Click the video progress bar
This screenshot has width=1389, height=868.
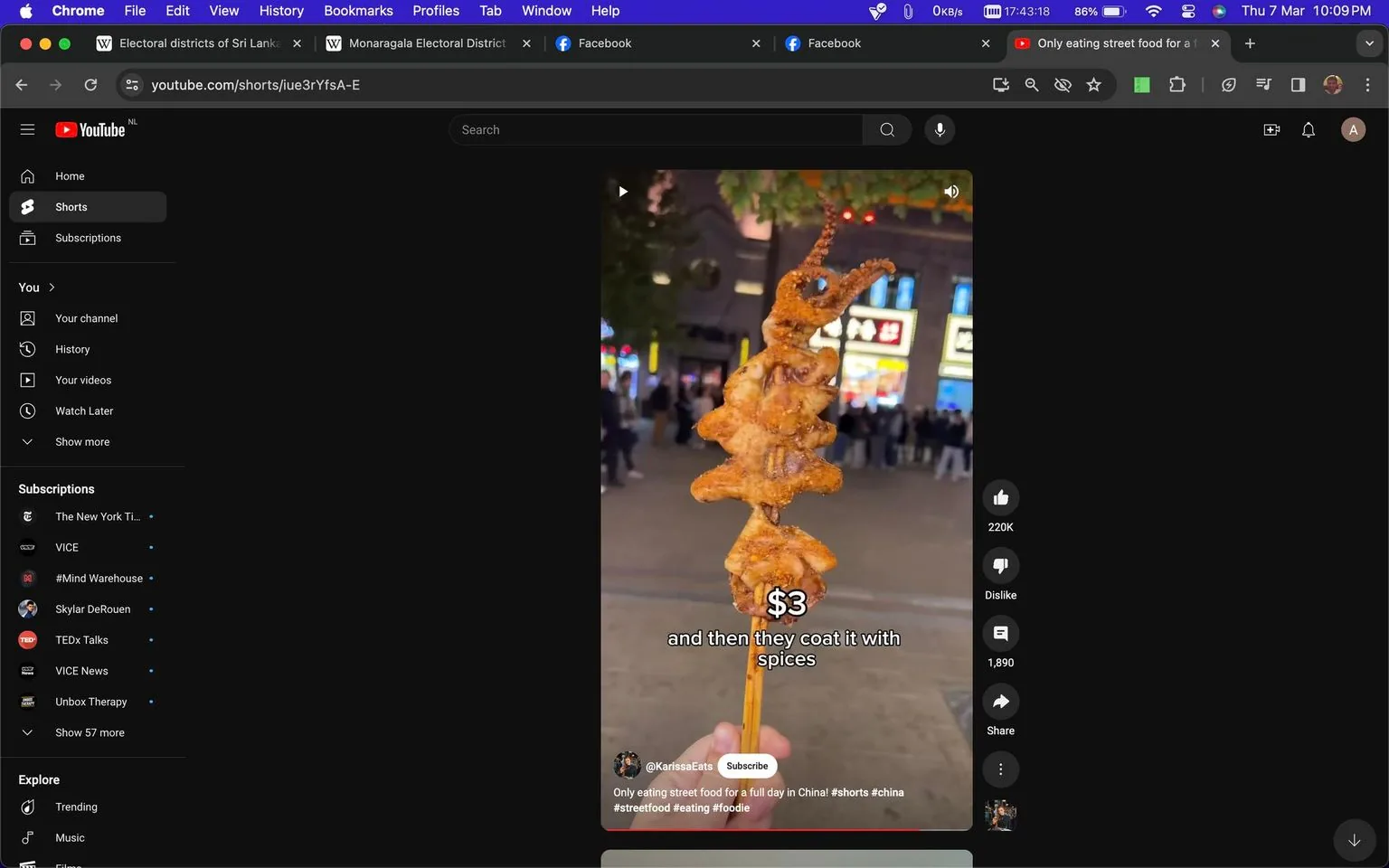[x=786, y=828]
